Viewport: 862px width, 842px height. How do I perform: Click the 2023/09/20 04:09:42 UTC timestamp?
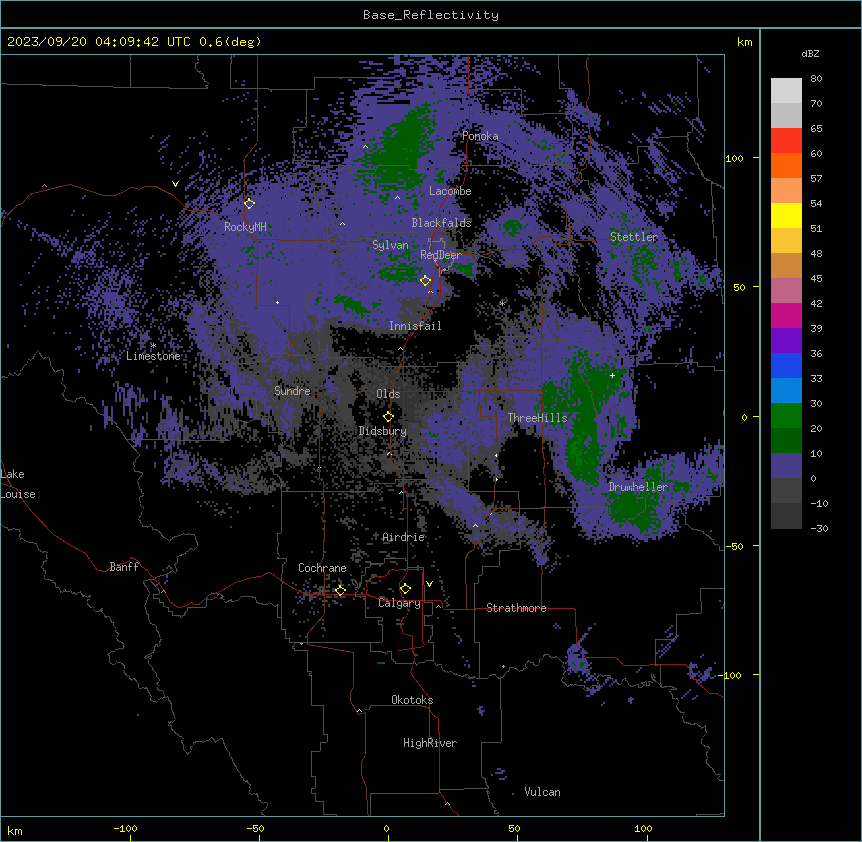click(100, 42)
